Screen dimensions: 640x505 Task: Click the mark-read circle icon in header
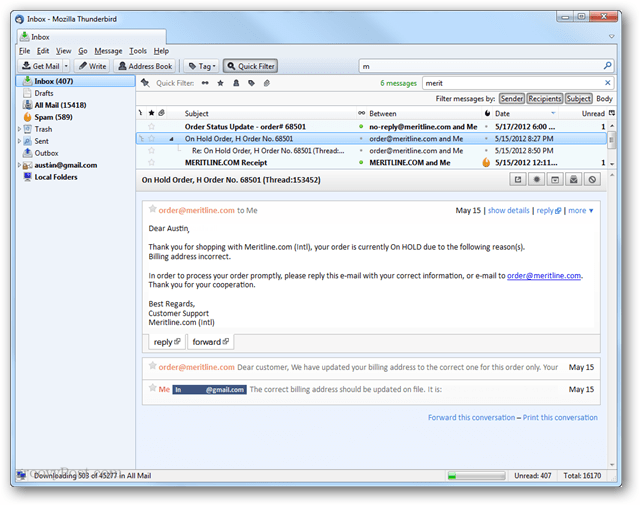536,180
